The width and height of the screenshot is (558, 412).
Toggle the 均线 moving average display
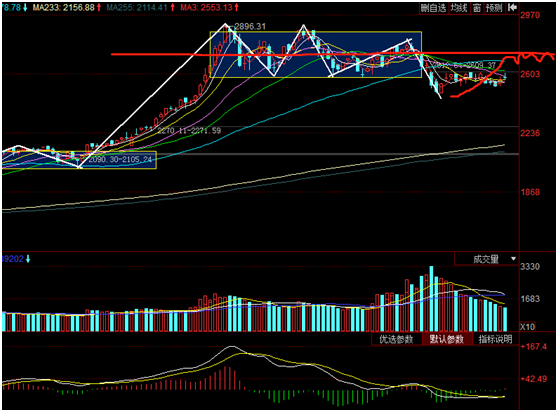tap(459, 8)
